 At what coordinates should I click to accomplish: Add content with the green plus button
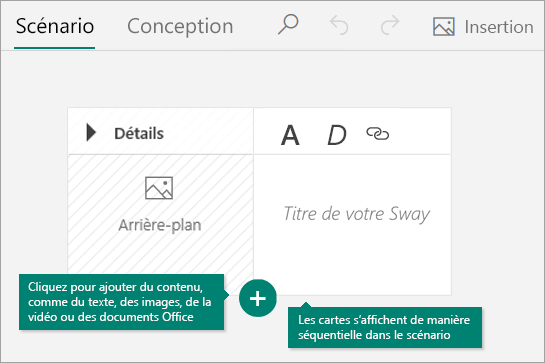[x=258, y=298]
